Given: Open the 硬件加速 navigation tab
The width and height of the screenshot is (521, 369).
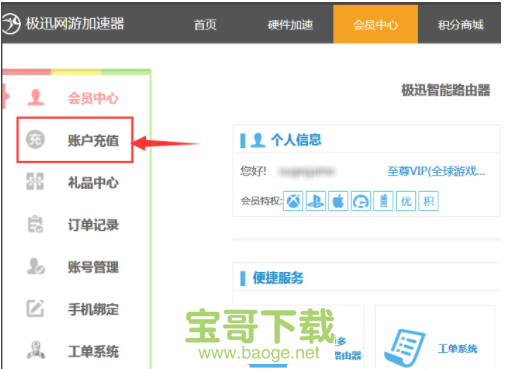Looking at the screenshot, I should point(290,25).
